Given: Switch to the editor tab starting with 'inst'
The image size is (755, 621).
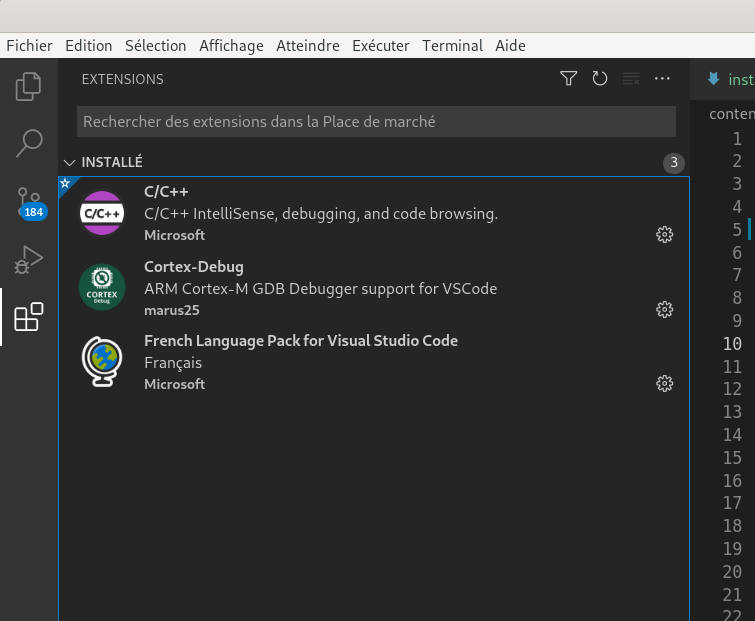Looking at the screenshot, I should (731, 79).
